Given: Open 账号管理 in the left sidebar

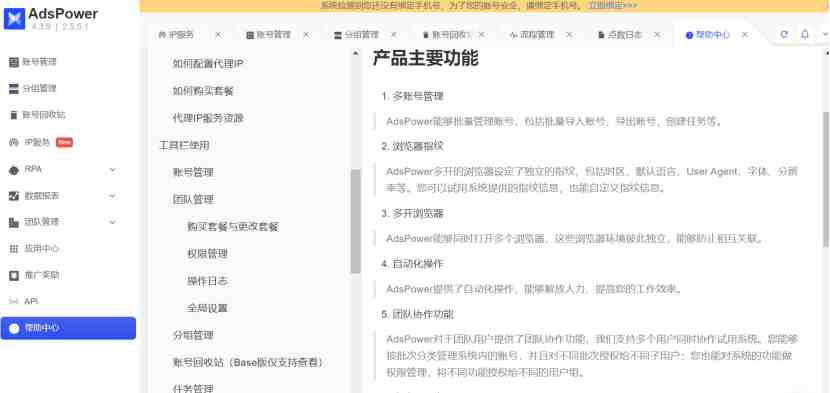Looking at the screenshot, I should tap(33, 62).
